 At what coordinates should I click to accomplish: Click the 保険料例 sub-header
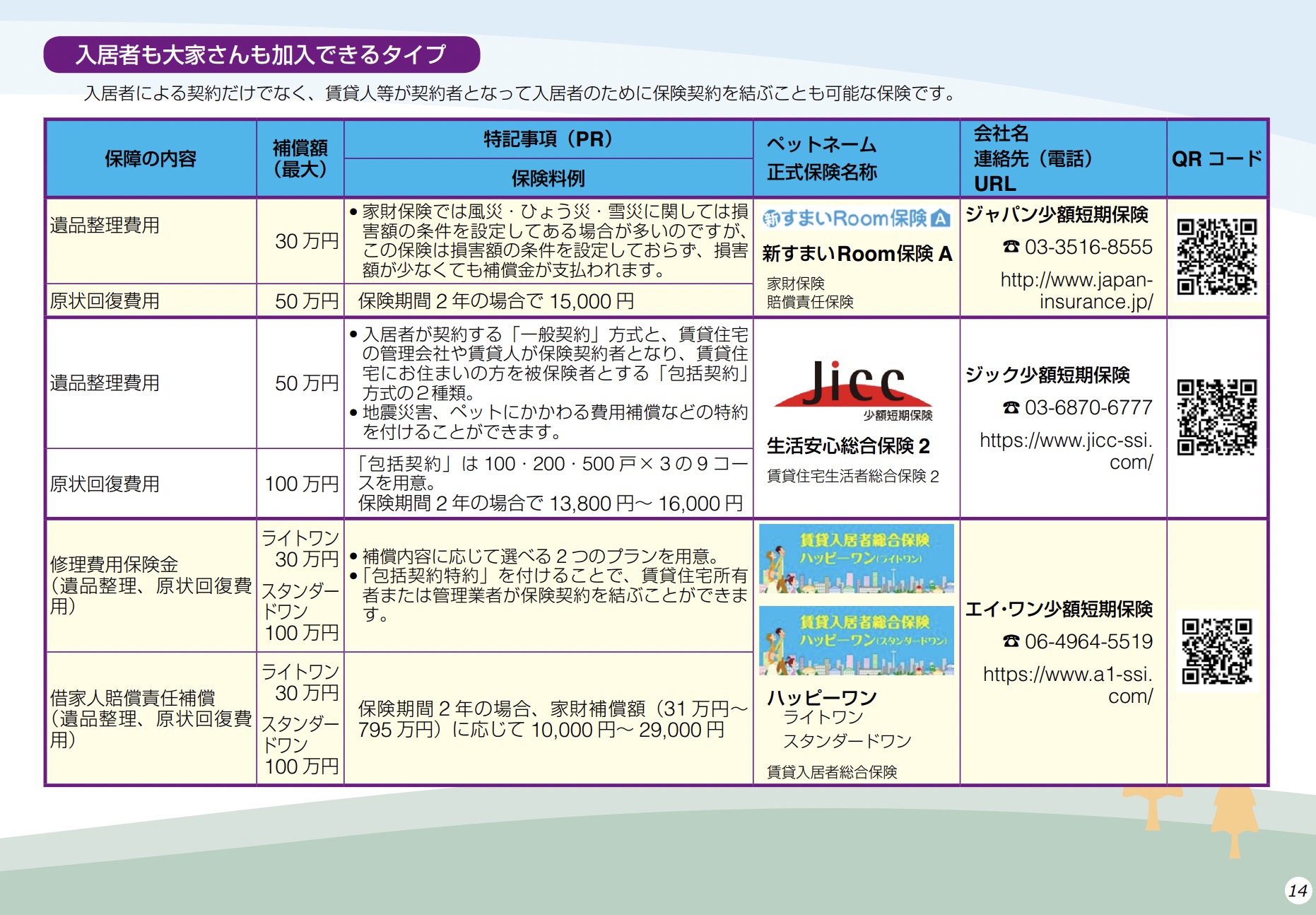[548, 178]
